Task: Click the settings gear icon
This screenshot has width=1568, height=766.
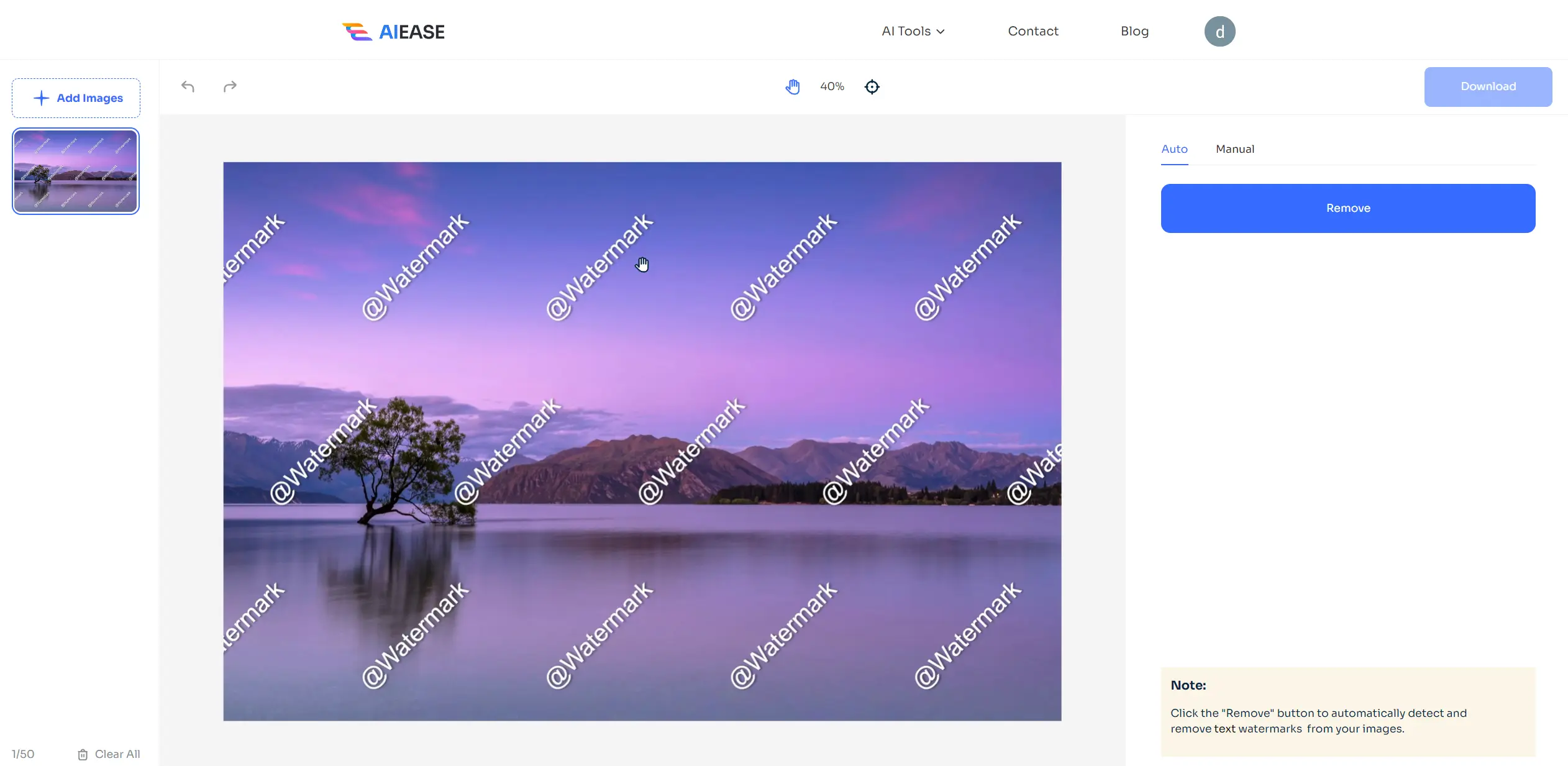Action: [x=871, y=86]
